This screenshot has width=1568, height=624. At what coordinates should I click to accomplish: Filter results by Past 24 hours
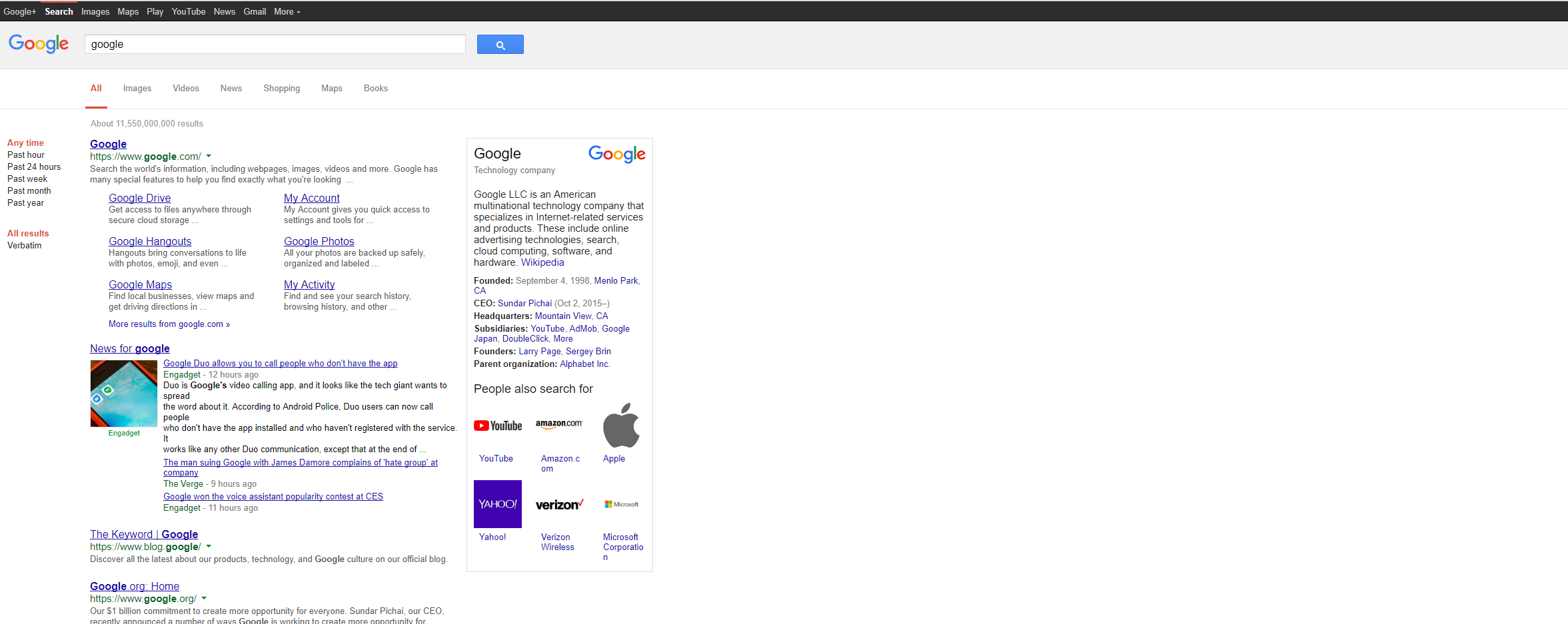[x=33, y=166]
